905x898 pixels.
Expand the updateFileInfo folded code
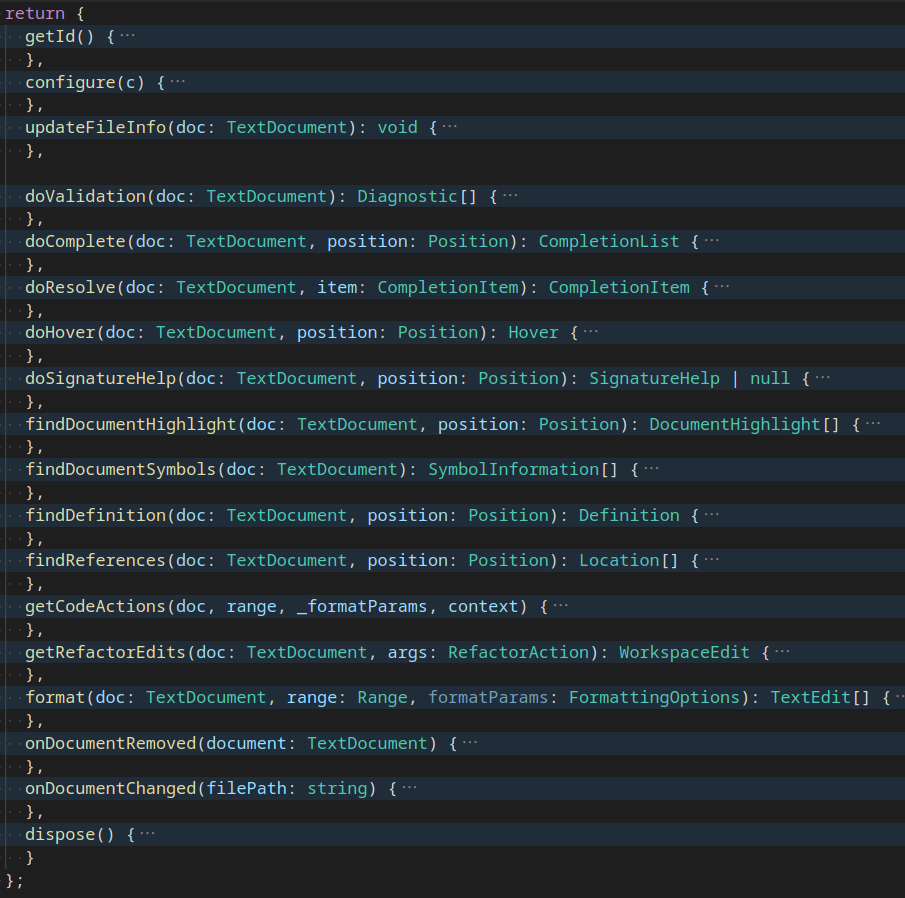click(451, 127)
